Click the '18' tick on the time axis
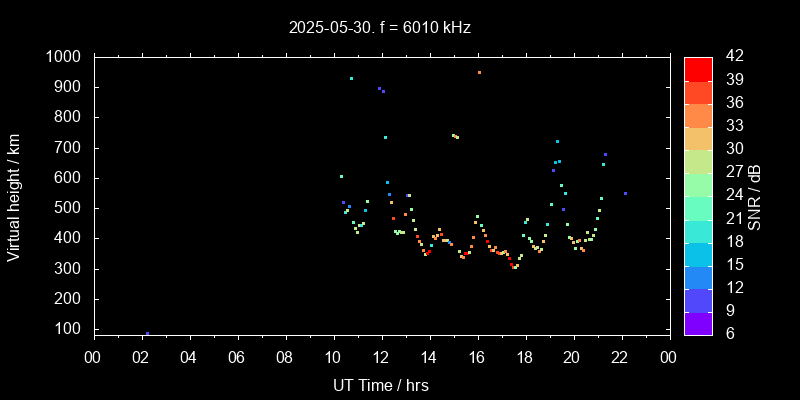800x400 pixels. click(x=525, y=356)
